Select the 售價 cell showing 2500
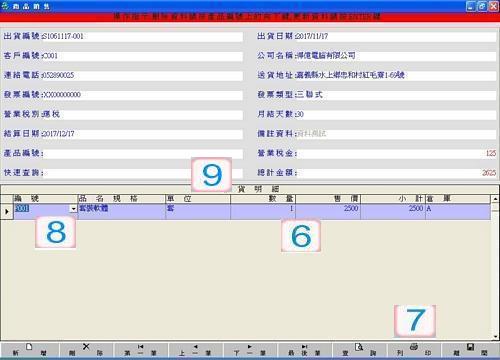 pyautogui.click(x=328, y=211)
